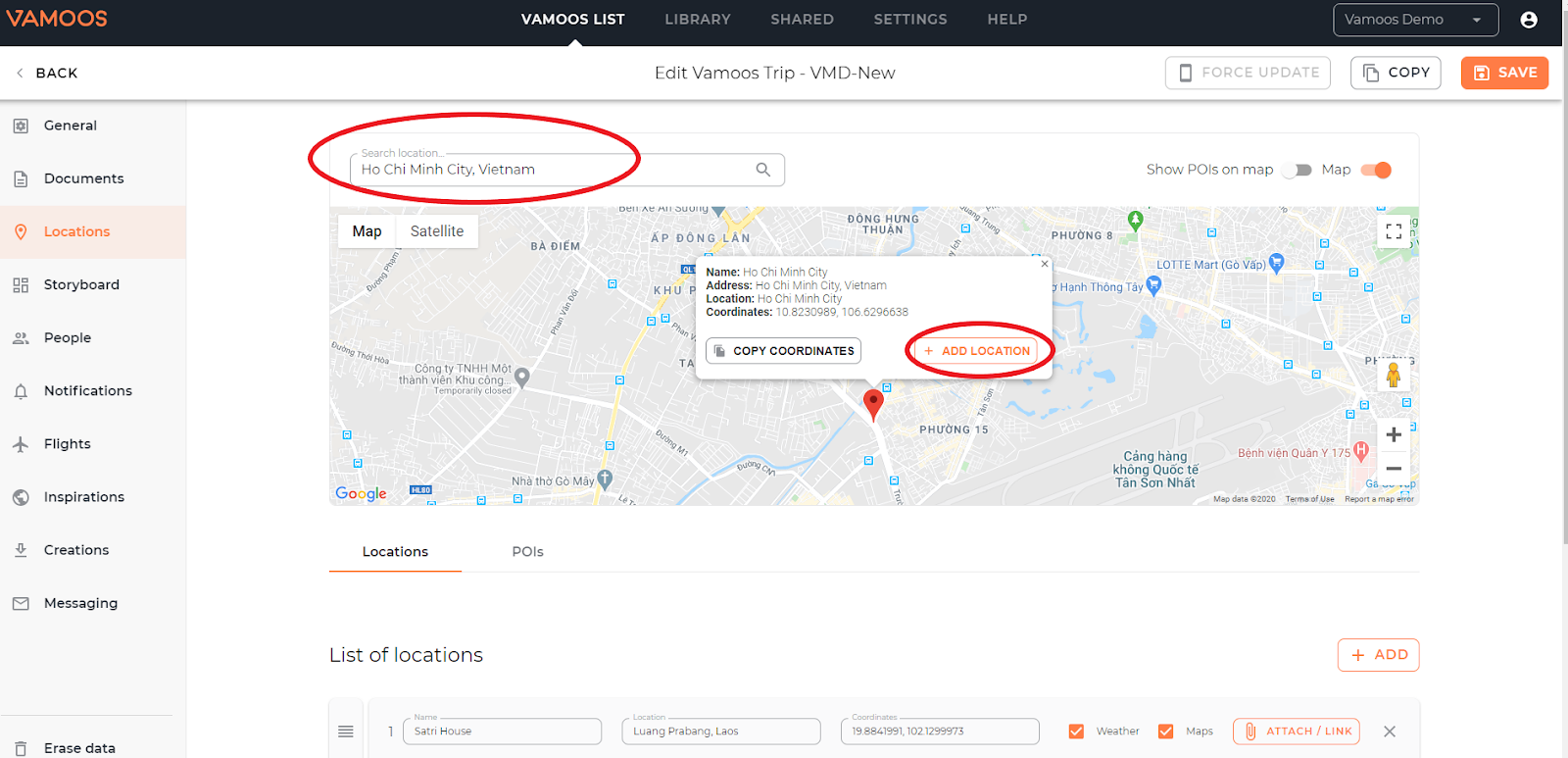Click the People sidebar icon
The width and height of the screenshot is (1568, 758).
(21, 338)
